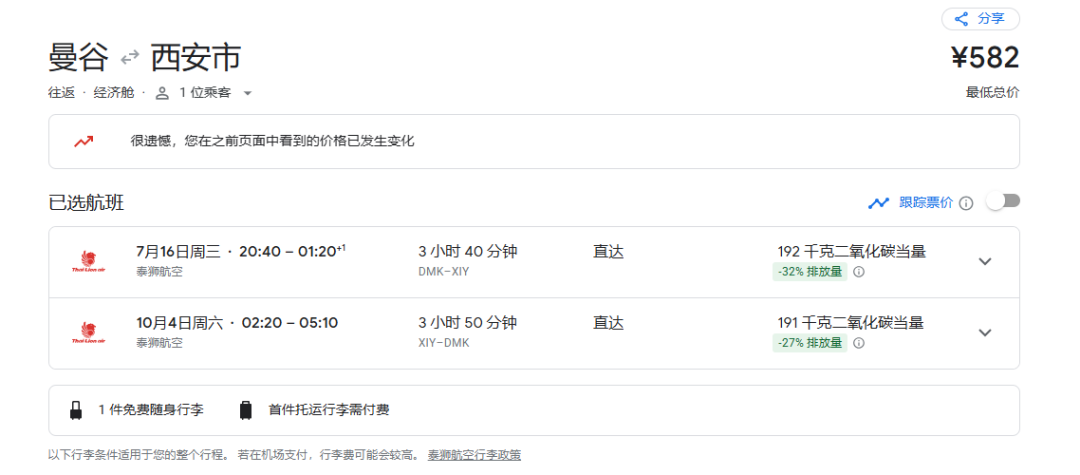Click the 已选航班 heading

coord(86,203)
